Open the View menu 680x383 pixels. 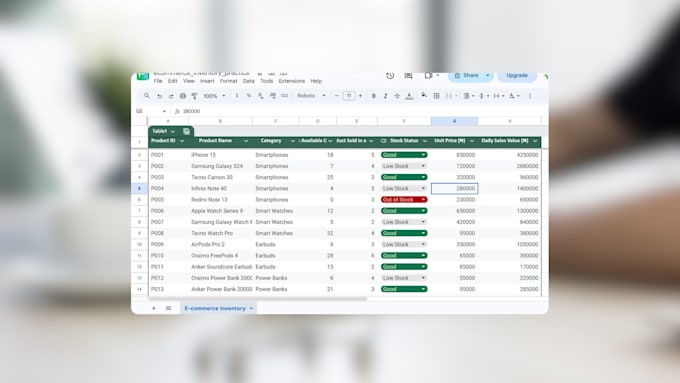click(189, 81)
